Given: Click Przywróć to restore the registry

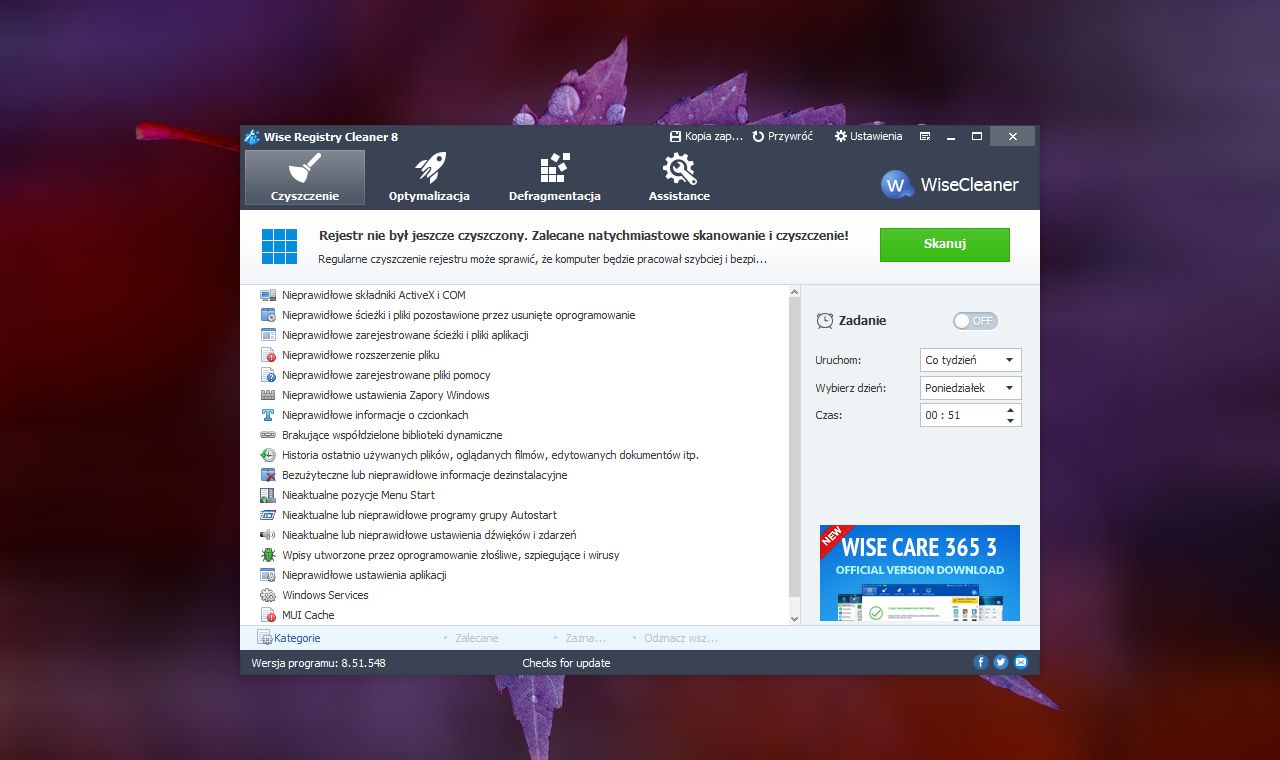Looking at the screenshot, I should point(783,136).
